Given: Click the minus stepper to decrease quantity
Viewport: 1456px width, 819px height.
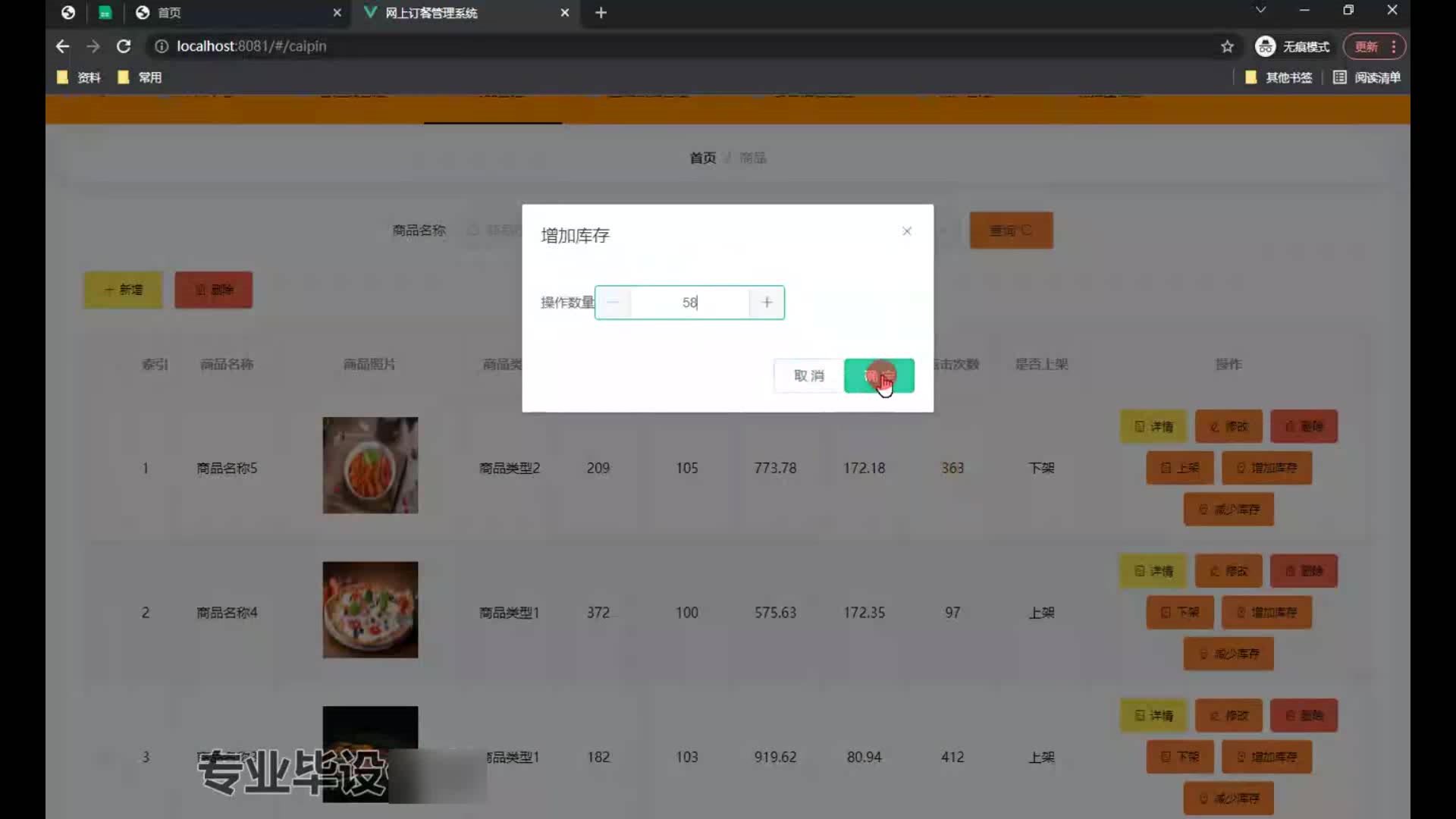Looking at the screenshot, I should click(613, 303).
